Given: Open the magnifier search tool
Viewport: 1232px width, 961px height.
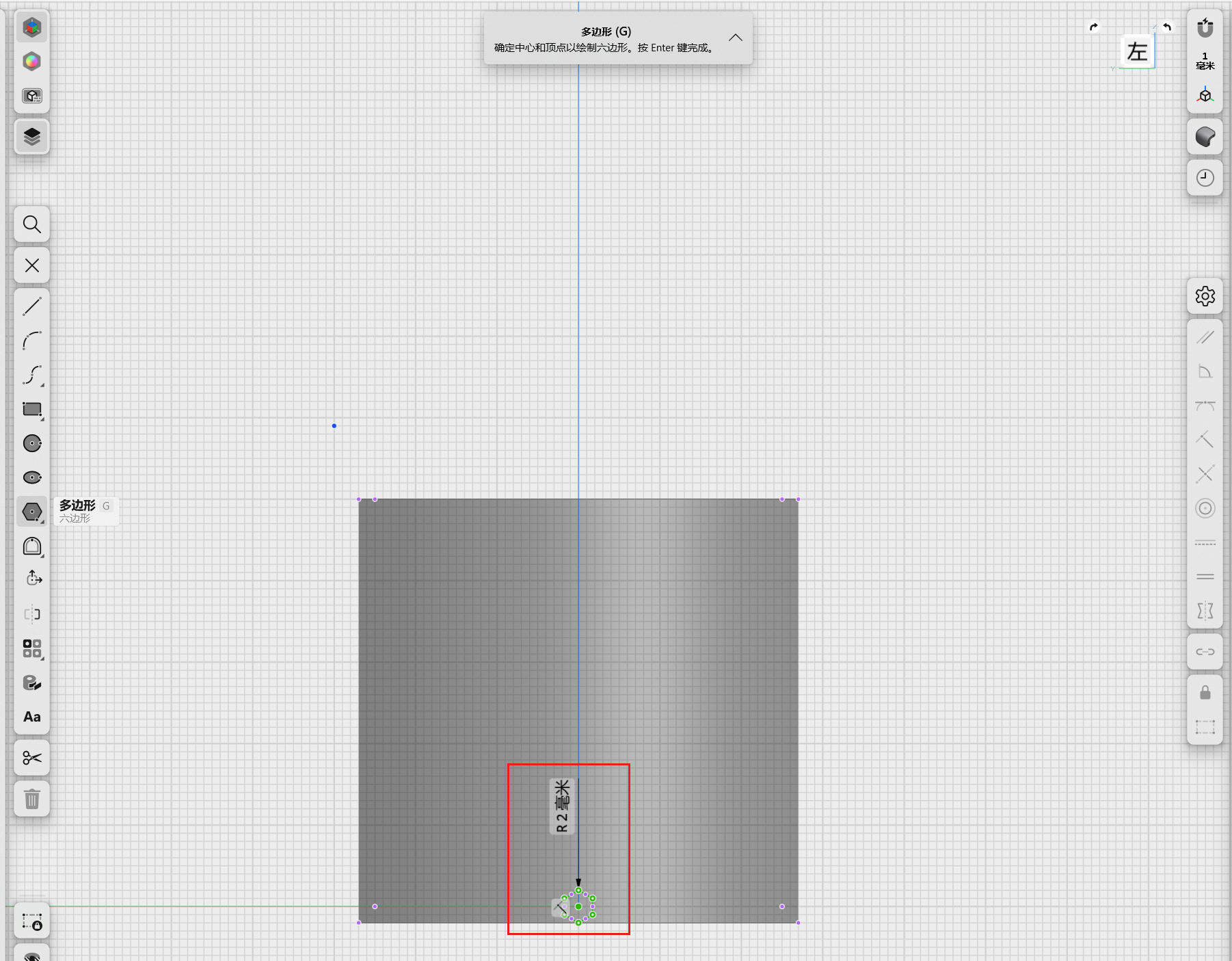Looking at the screenshot, I should pyautogui.click(x=32, y=224).
